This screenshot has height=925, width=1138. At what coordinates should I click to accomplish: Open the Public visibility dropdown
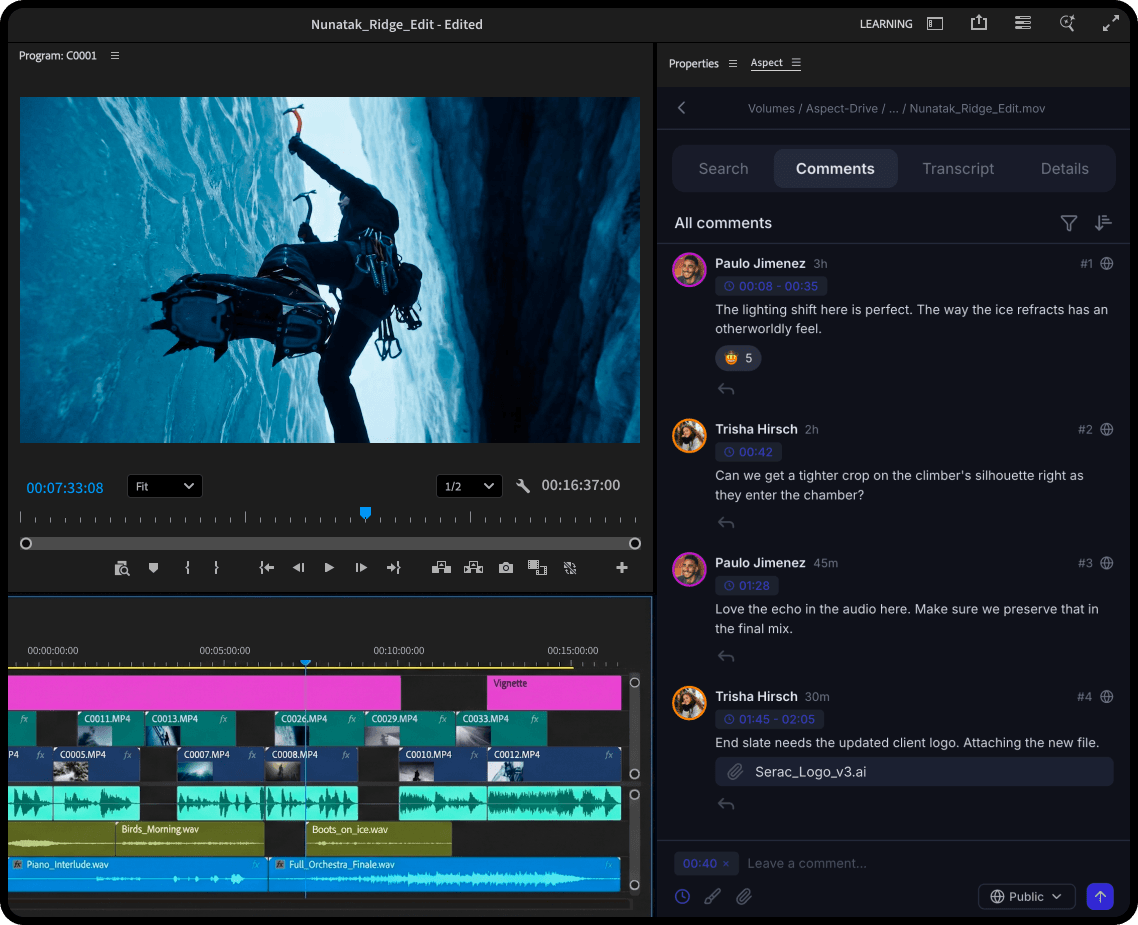point(1026,896)
